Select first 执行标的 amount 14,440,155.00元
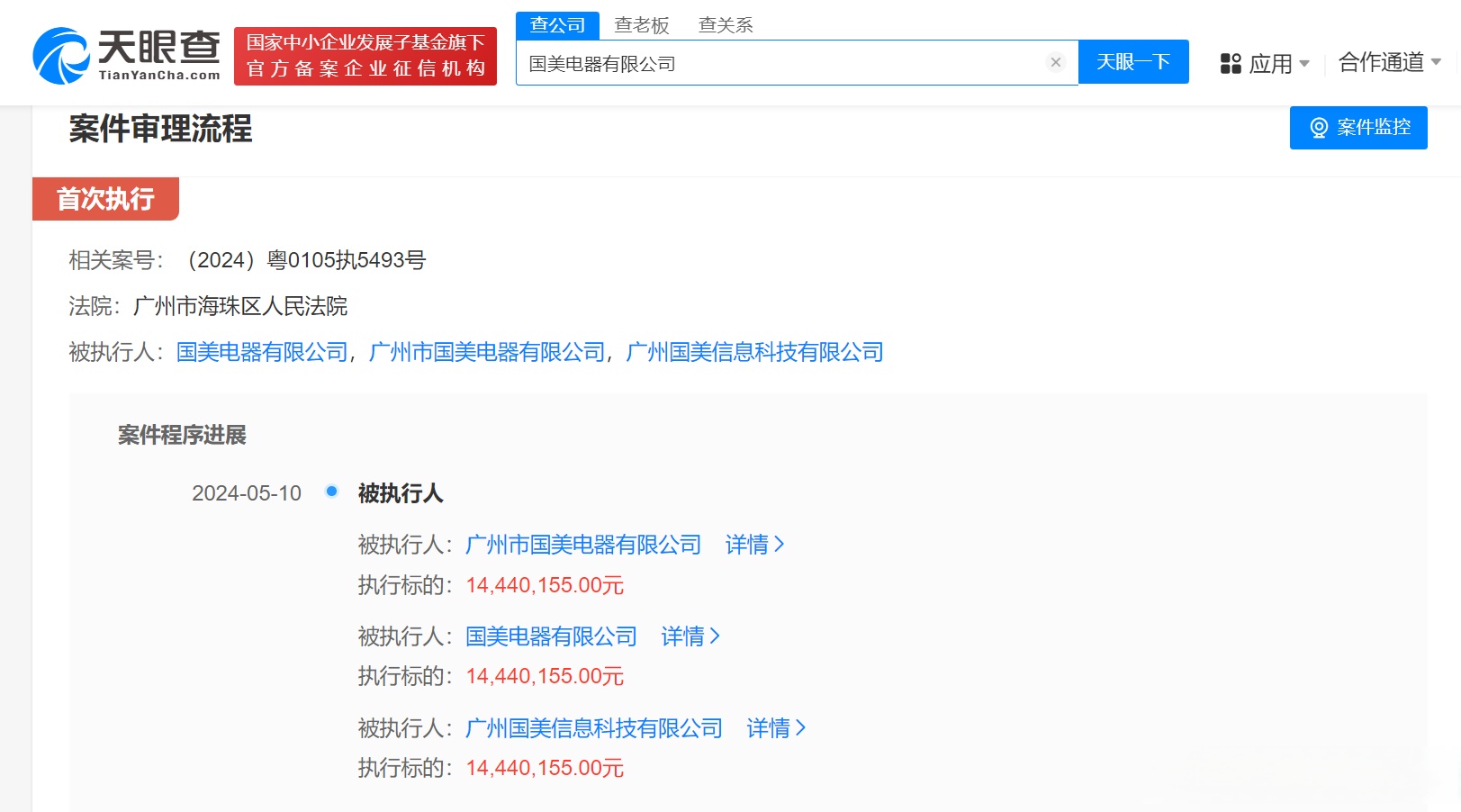 click(x=545, y=585)
